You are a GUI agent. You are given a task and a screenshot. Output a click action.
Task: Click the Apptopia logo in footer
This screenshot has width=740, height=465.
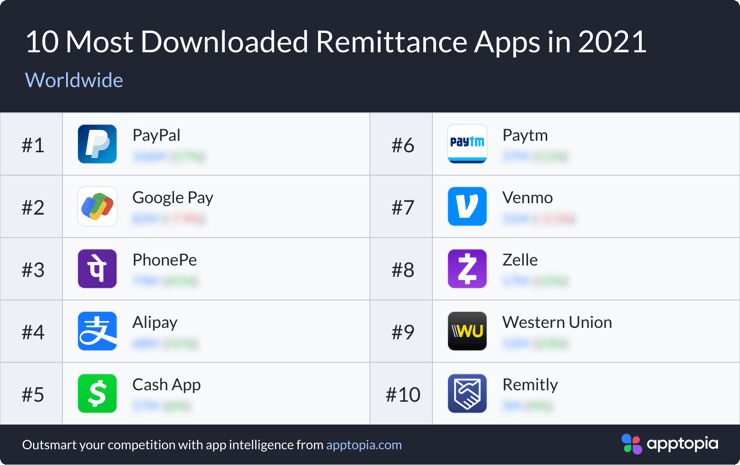coord(669,443)
